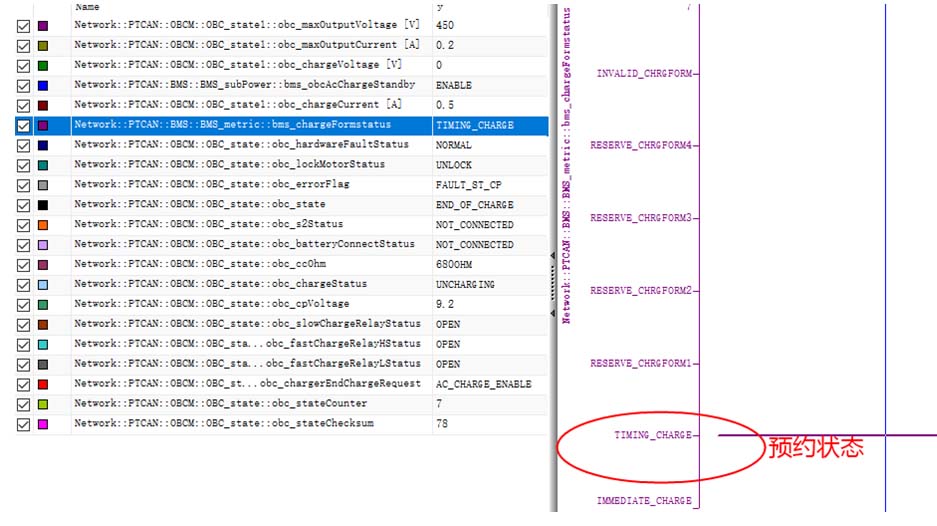The height and width of the screenshot is (526, 937).
Task: Disable the obc_stateChecksum signal checkbox
Action: (x=24, y=424)
